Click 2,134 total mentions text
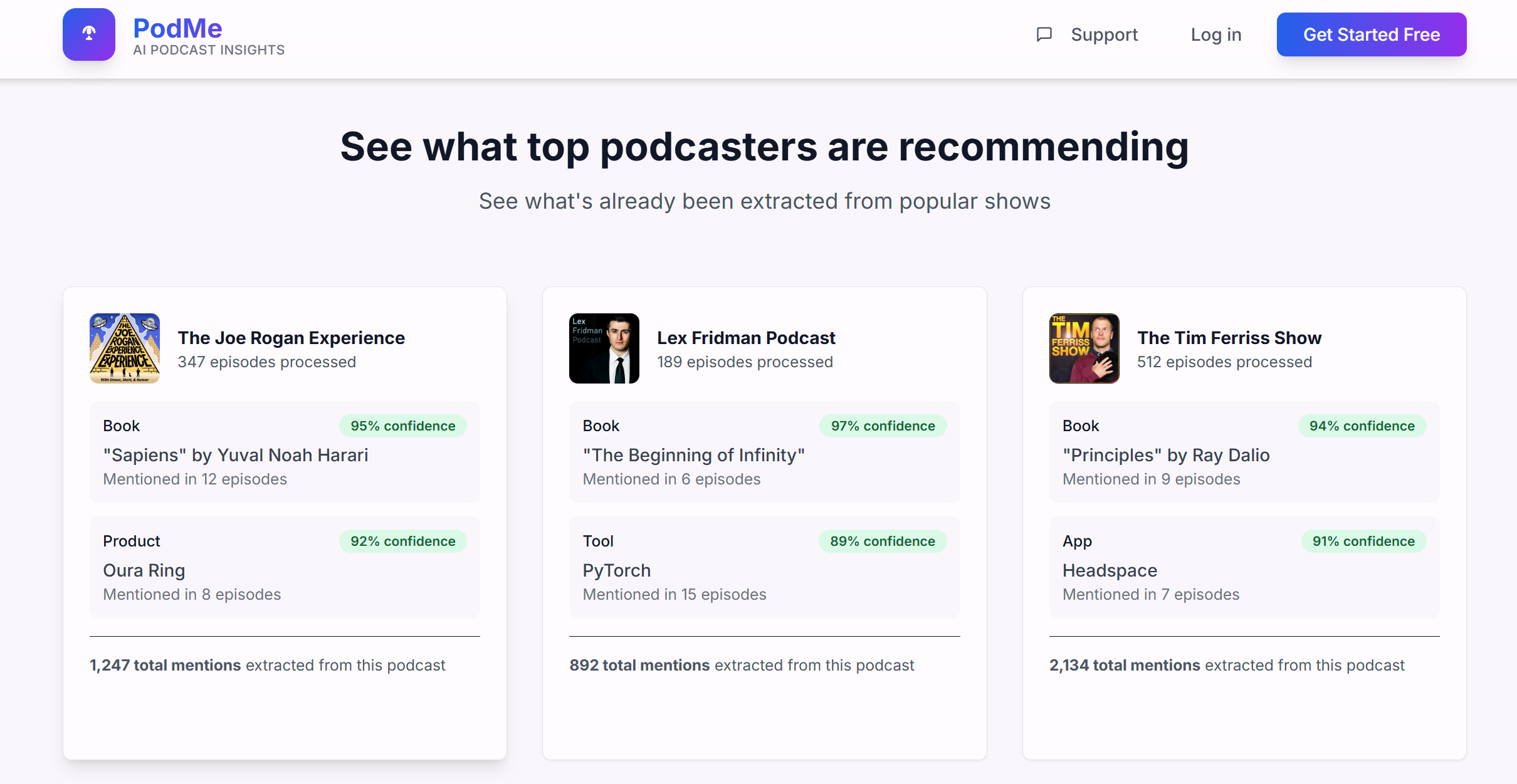This screenshot has width=1517, height=784. point(1125,665)
